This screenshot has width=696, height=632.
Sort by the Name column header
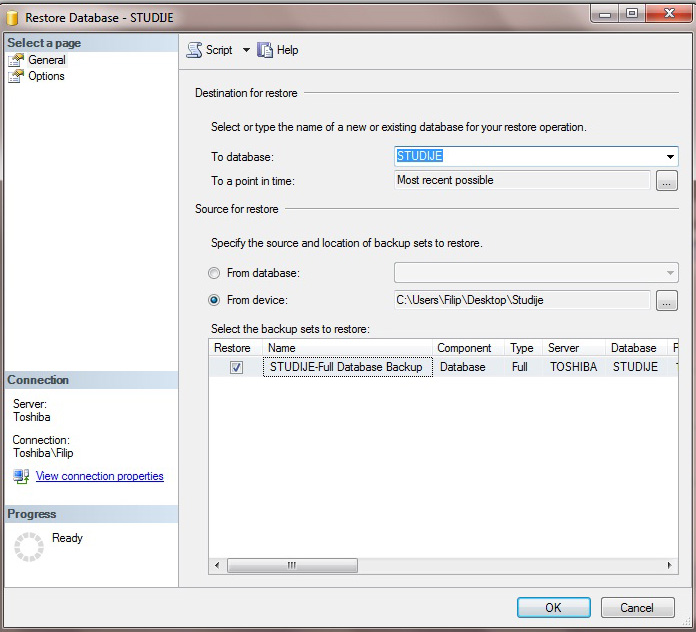click(x=347, y=348)
